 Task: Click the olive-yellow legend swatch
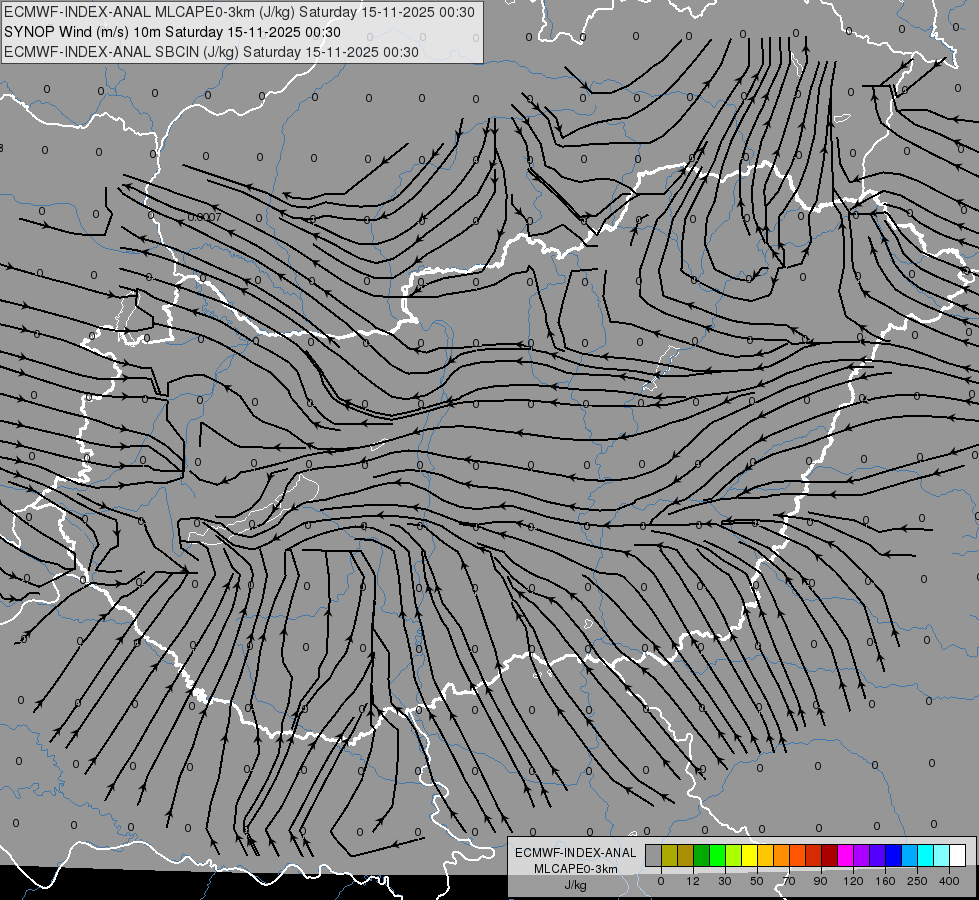click(669, 855)
